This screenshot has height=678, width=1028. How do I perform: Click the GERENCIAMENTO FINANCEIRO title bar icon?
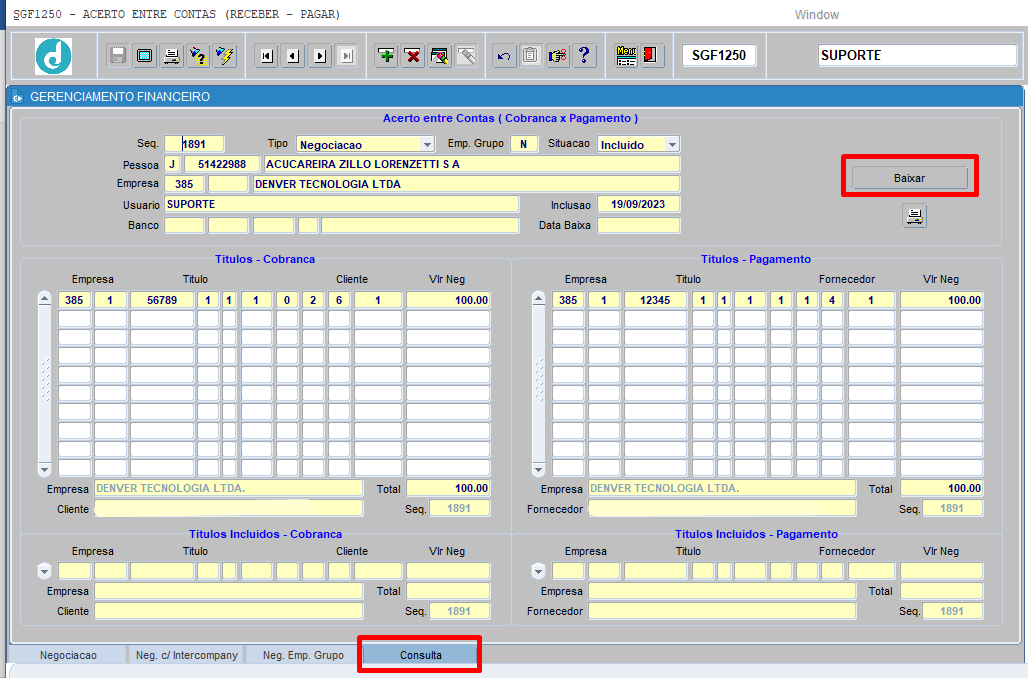tap(18, 97)
